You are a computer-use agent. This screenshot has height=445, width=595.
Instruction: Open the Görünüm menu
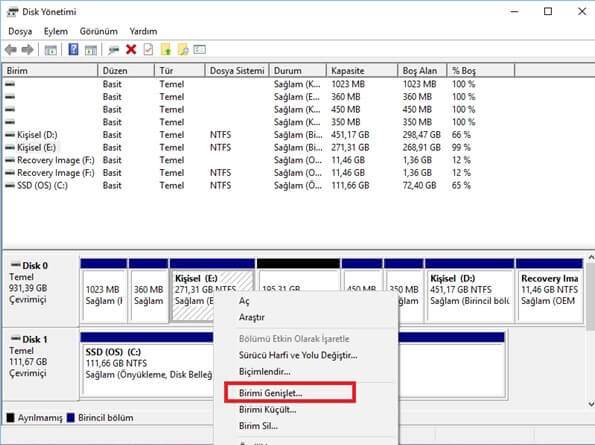tap(99, 31)
